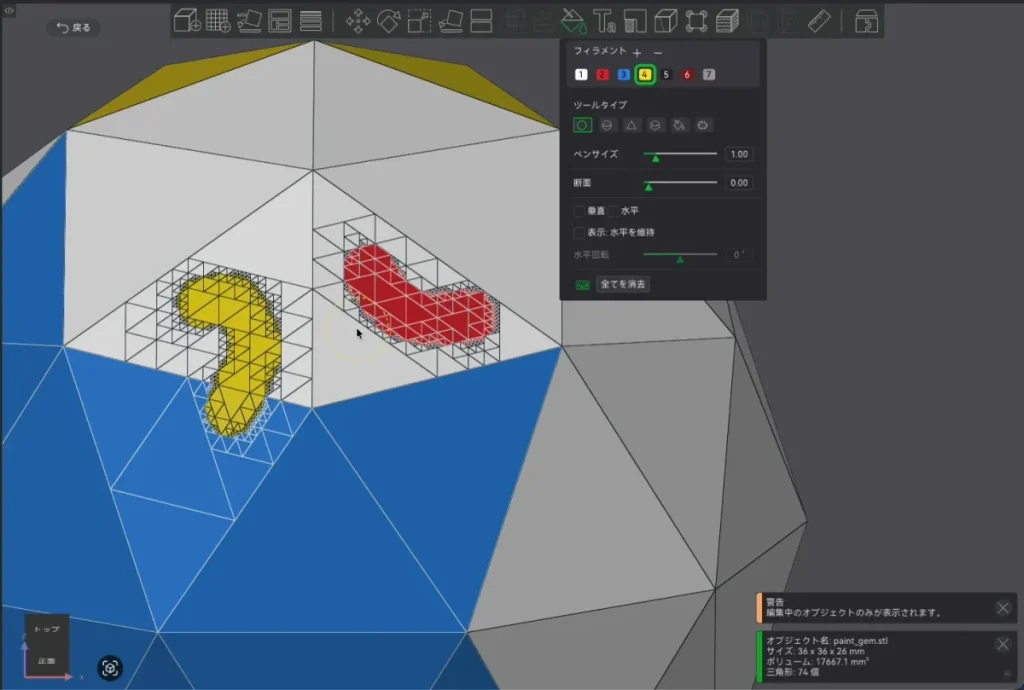Select the circle brush tool type
1024x690 pixels.
pyautogui.click(x=583, y=125)
